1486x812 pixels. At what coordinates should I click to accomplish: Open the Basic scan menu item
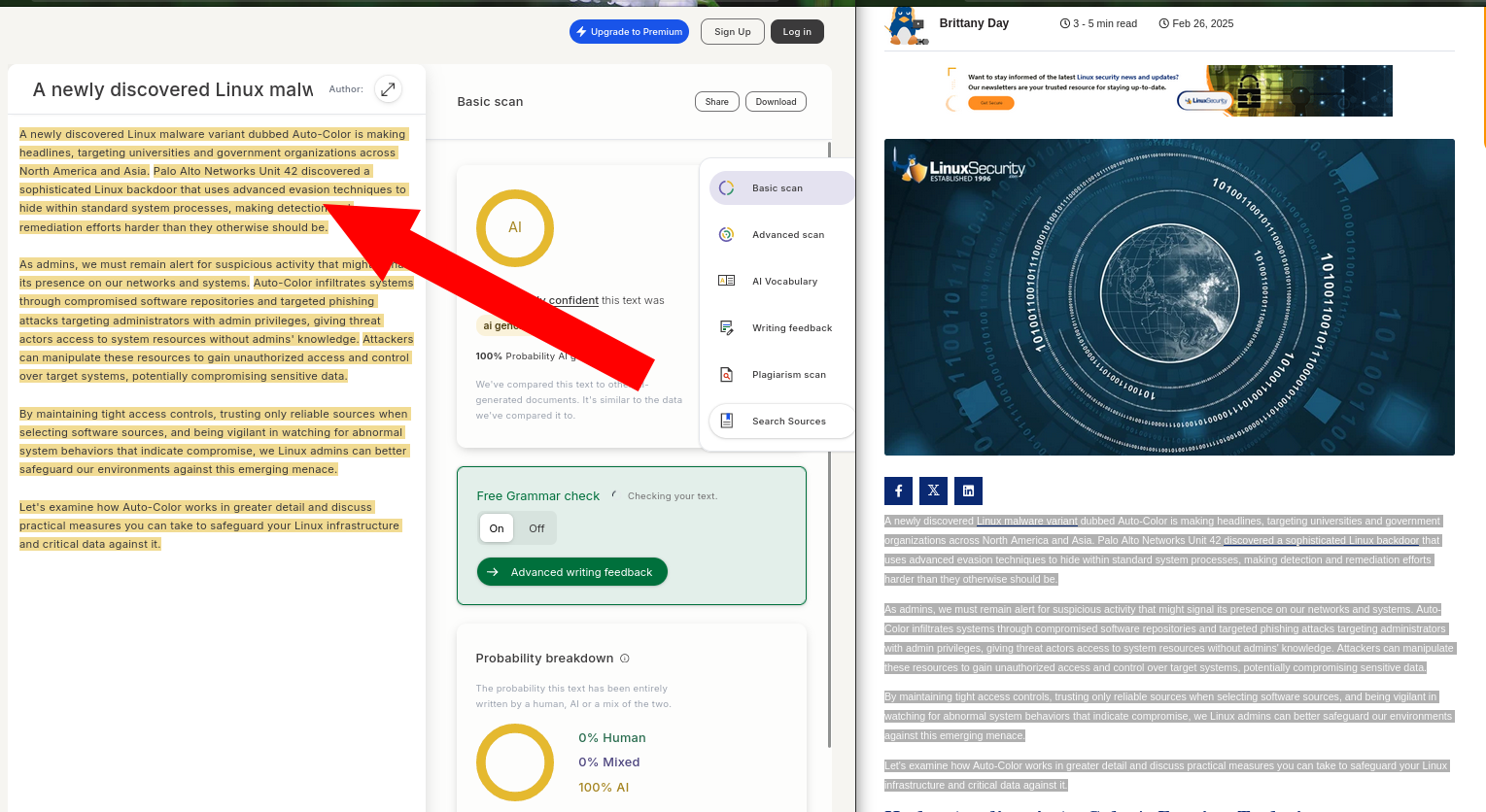(782, 188)
